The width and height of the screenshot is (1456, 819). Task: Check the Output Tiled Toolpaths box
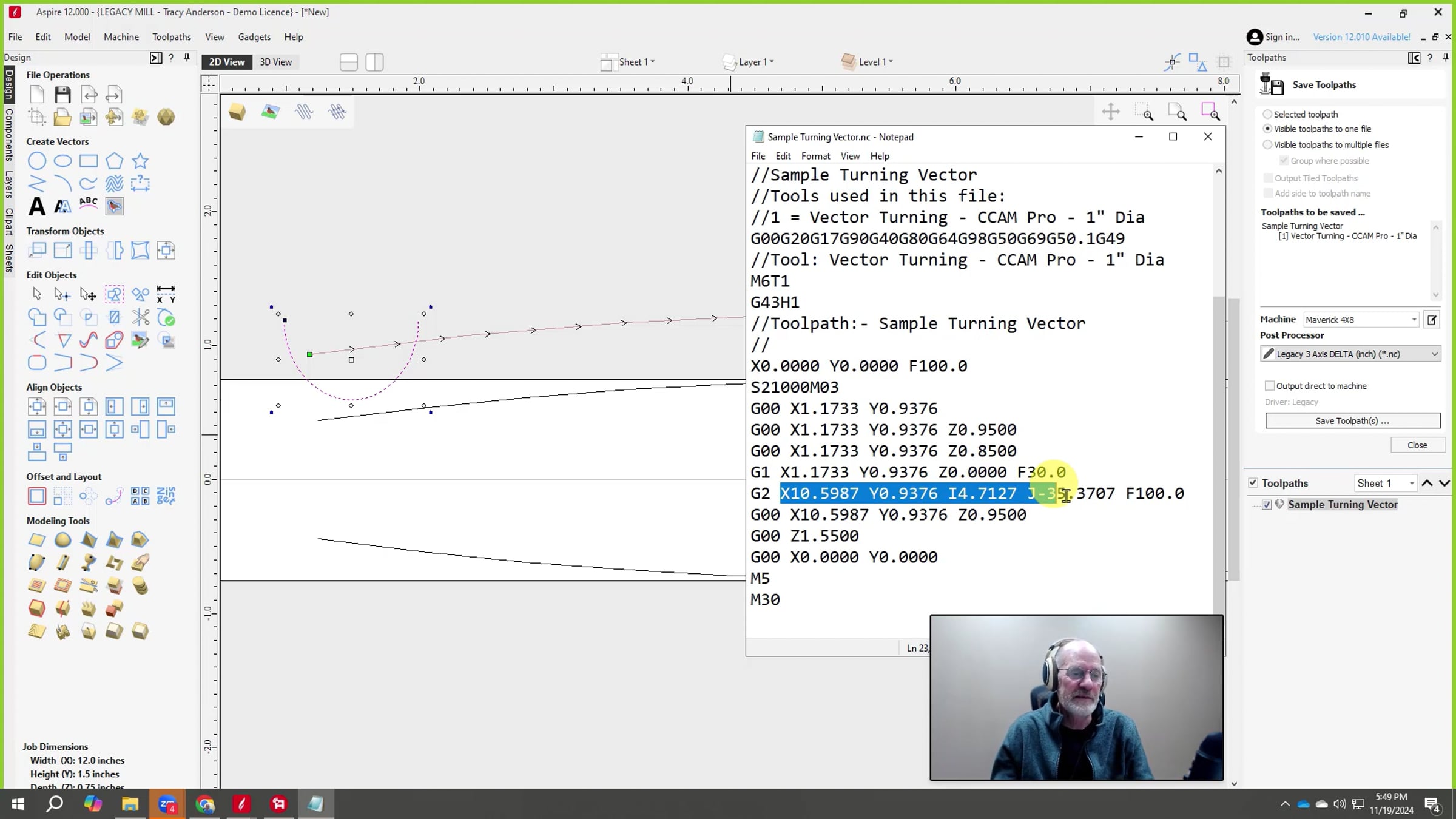(x=1269, y=177)
